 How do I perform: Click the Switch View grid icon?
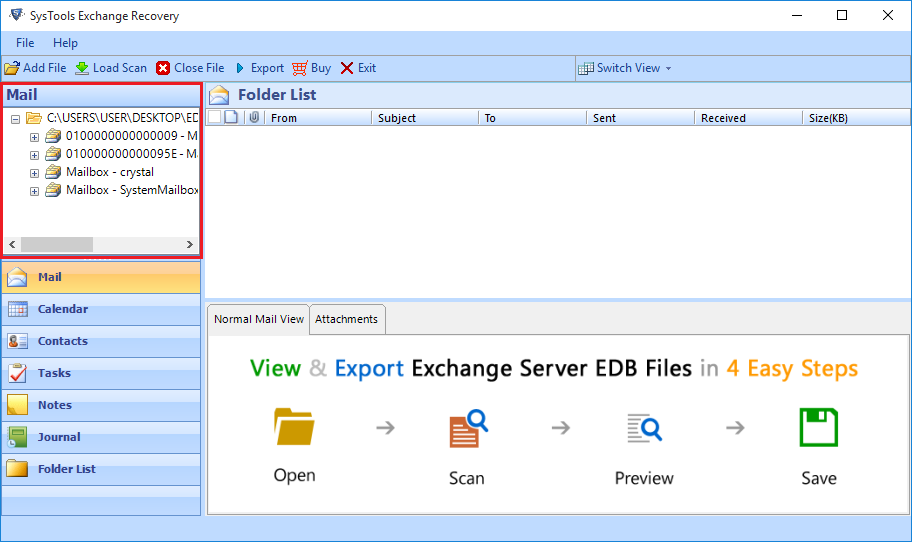[586, 69]
